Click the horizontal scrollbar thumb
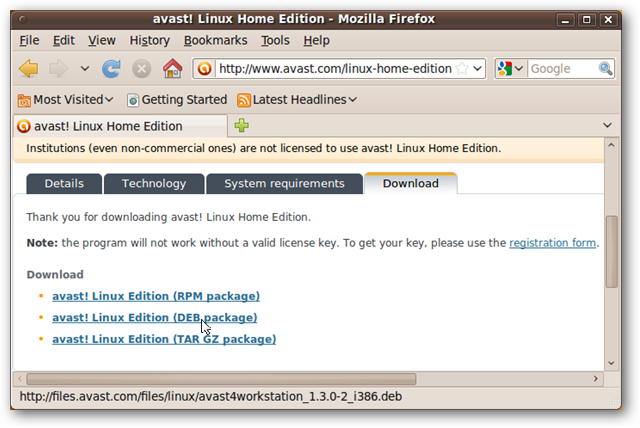Screen dimensions: 640x428 click(x=221, y=379)
